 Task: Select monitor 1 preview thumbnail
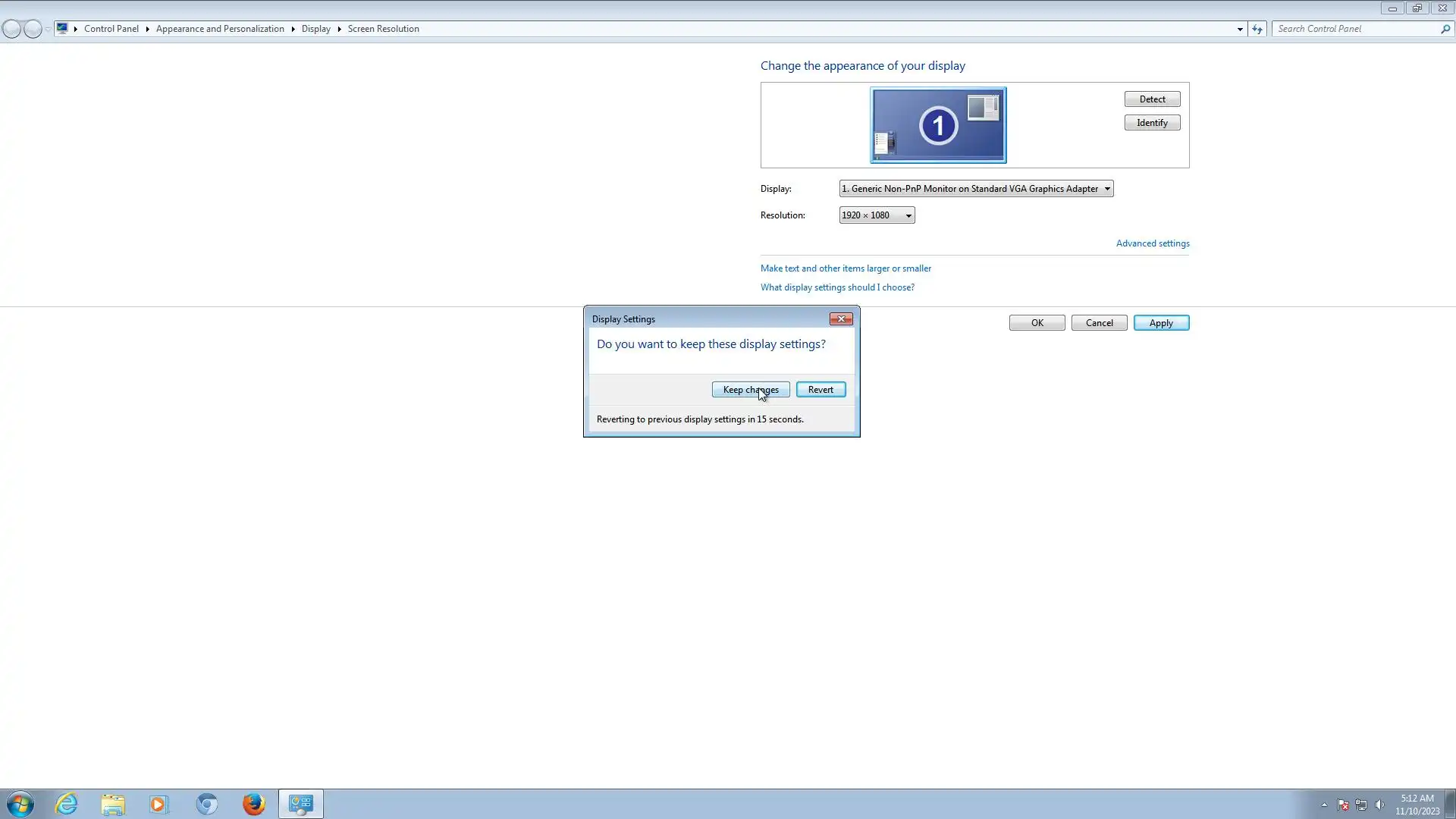[938, 125]
